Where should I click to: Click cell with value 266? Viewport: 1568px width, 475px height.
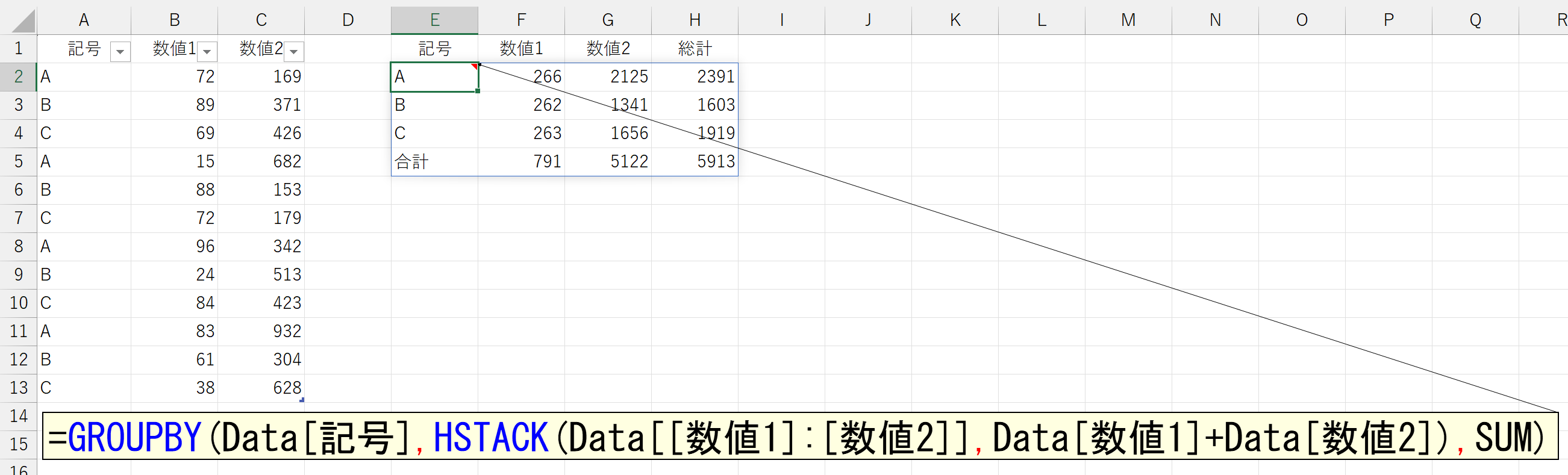(x=522, y=77)
